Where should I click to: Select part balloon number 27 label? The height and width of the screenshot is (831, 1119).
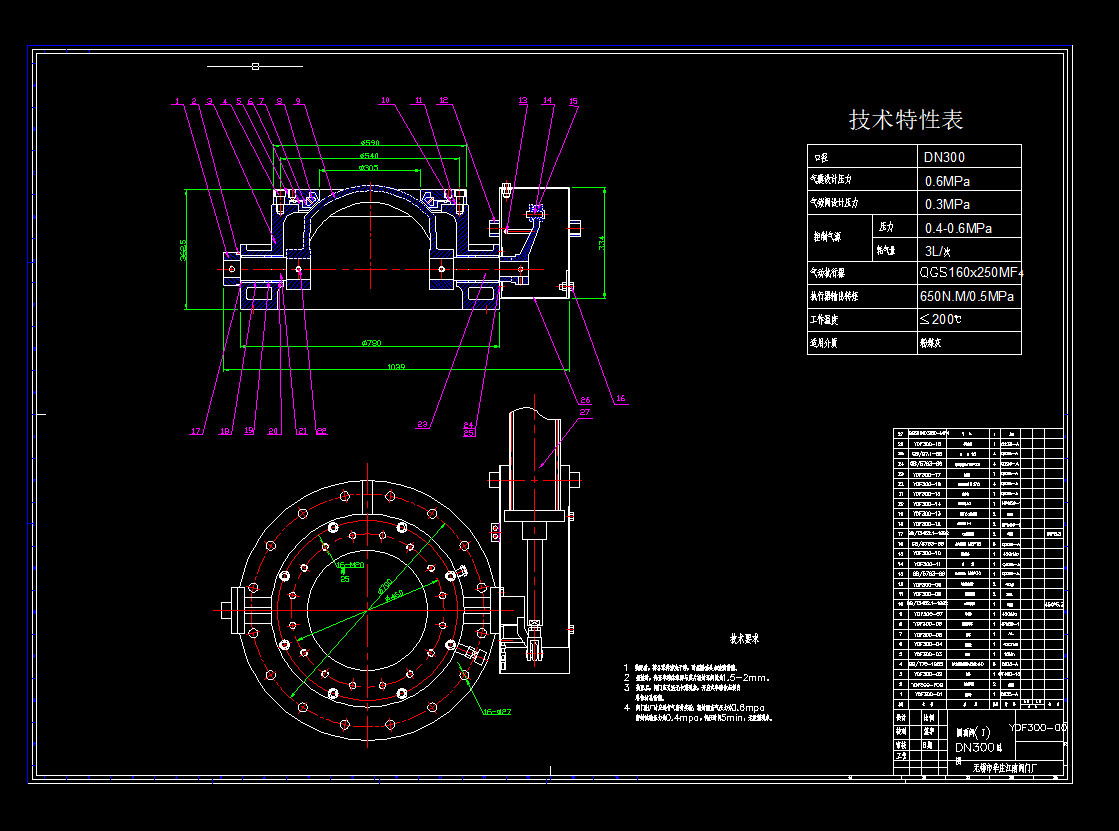click(585, 412)
